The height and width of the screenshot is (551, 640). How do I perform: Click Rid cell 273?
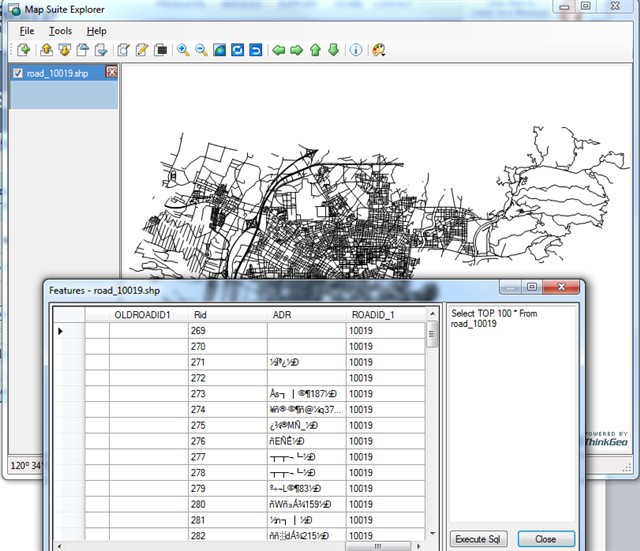[228, 394]
